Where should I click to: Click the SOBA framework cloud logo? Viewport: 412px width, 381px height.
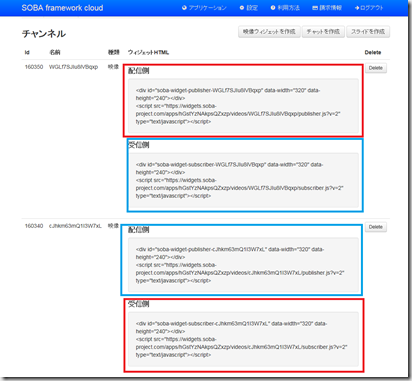62,8
